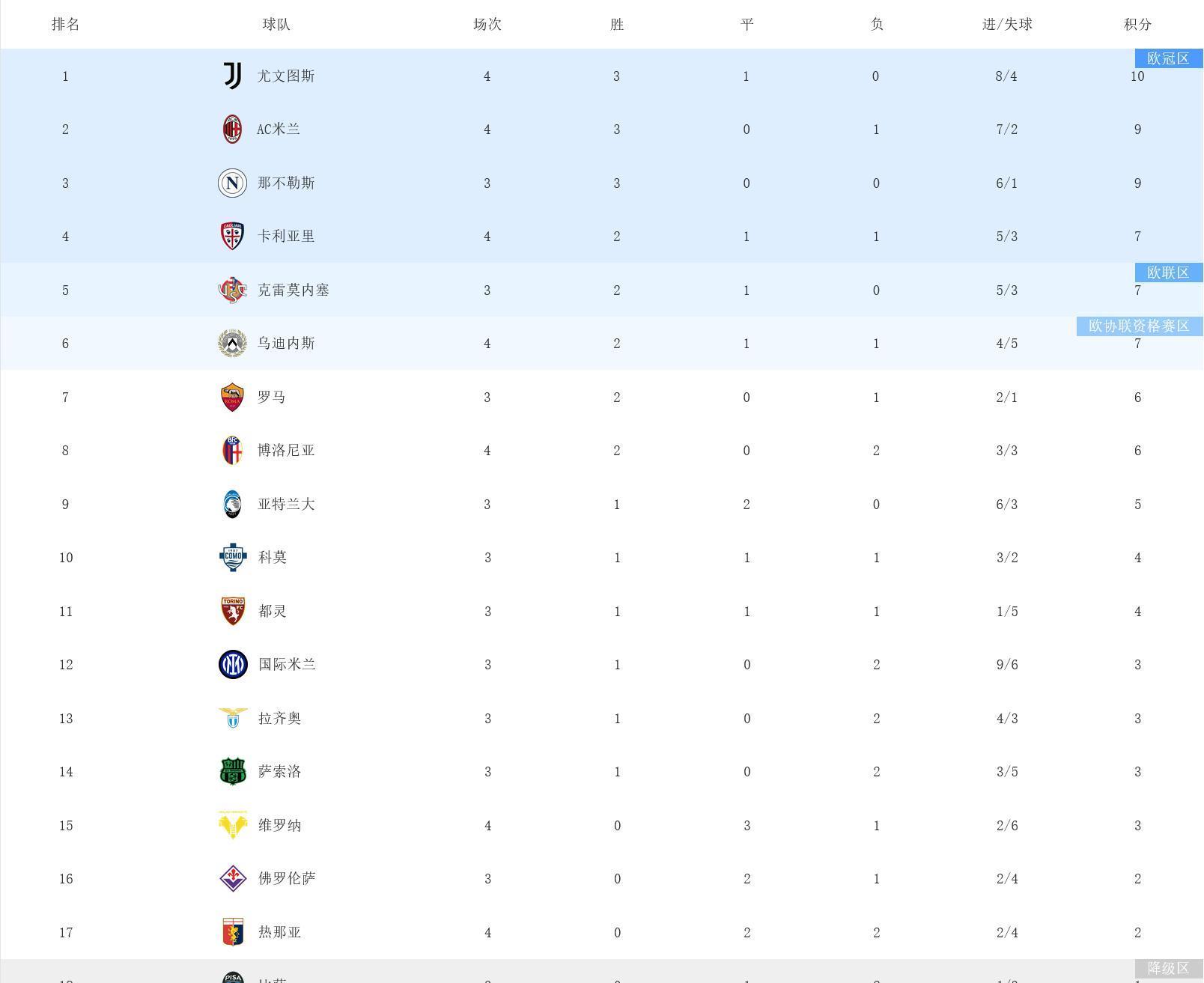Click the Fiorentina club logo
The width and height of the screenshot is (1204, 983).
(233, 878)
